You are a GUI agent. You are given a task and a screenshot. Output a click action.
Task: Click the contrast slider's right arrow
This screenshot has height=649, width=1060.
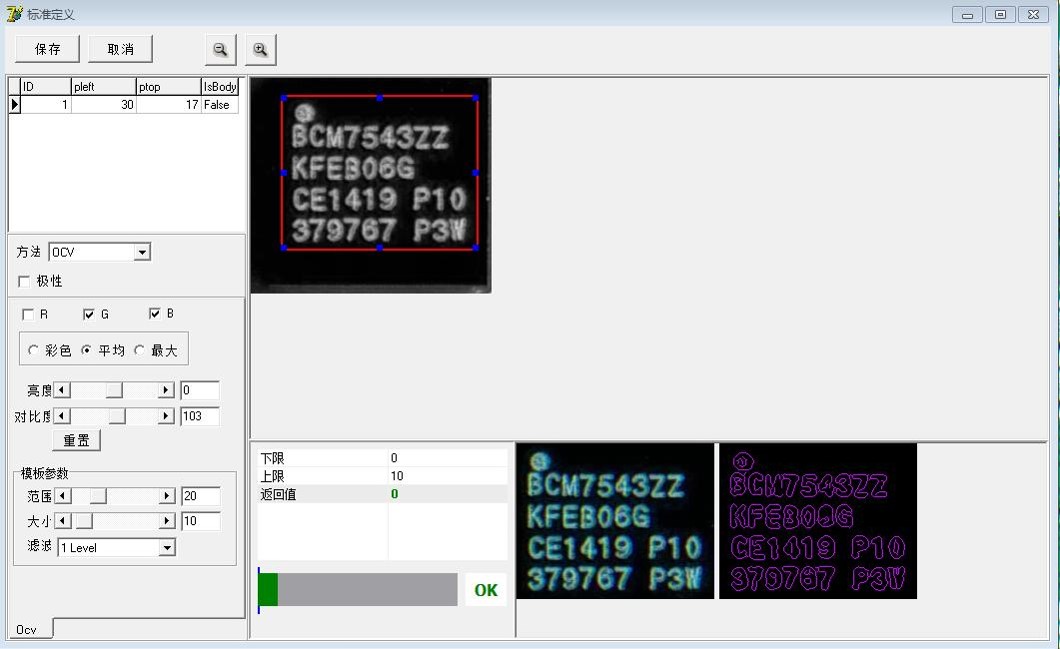(x=166, y=416)
